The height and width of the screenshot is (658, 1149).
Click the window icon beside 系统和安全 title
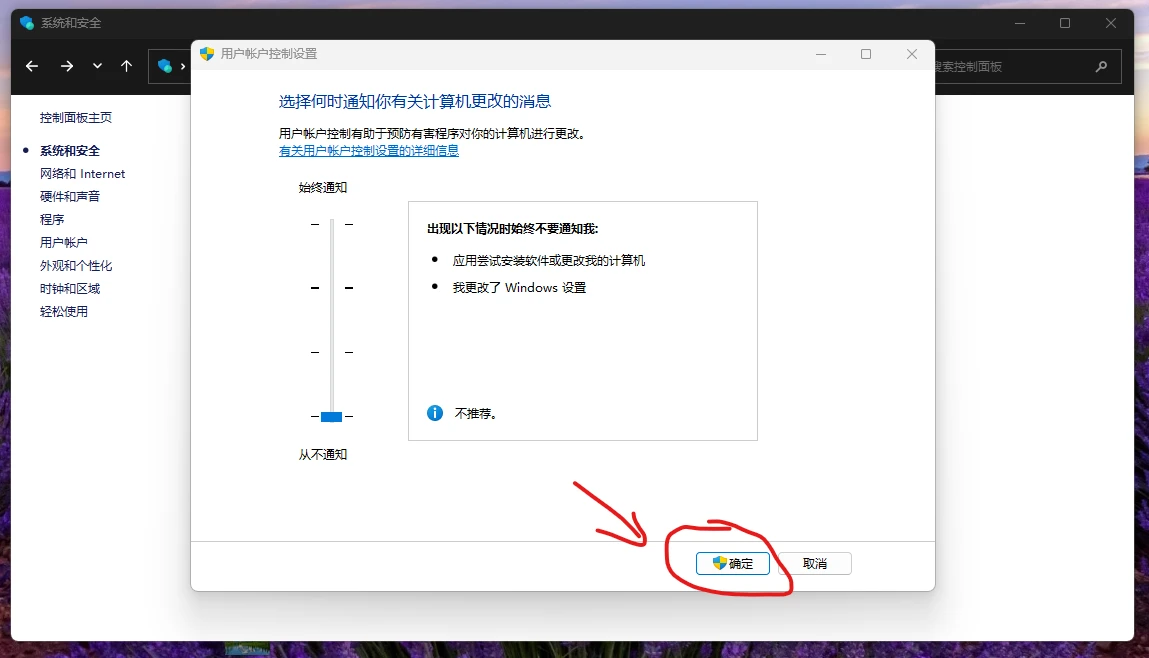[x=25, y=22]
